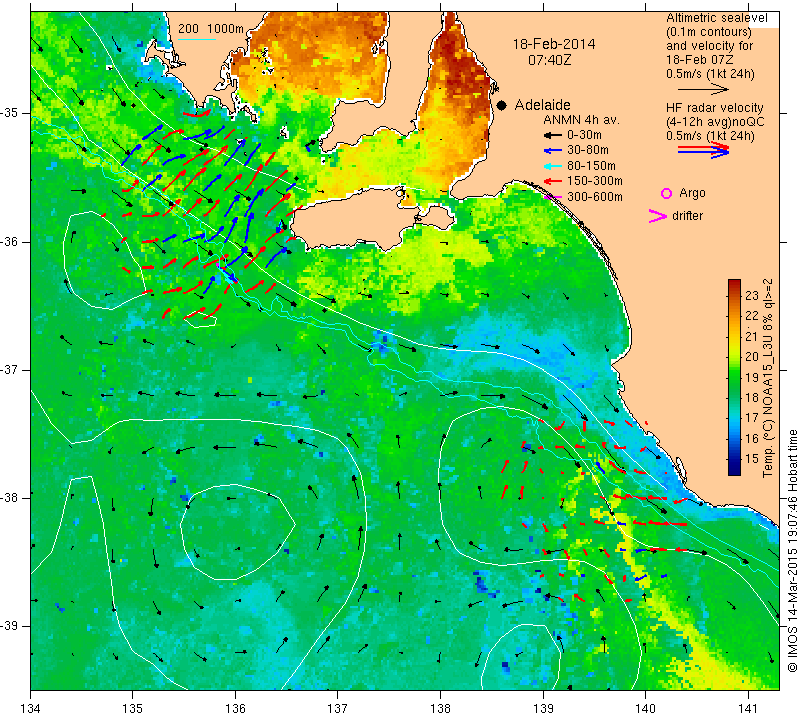
Task: Click the '300-600m' depth label
Action: pos(594,196)
